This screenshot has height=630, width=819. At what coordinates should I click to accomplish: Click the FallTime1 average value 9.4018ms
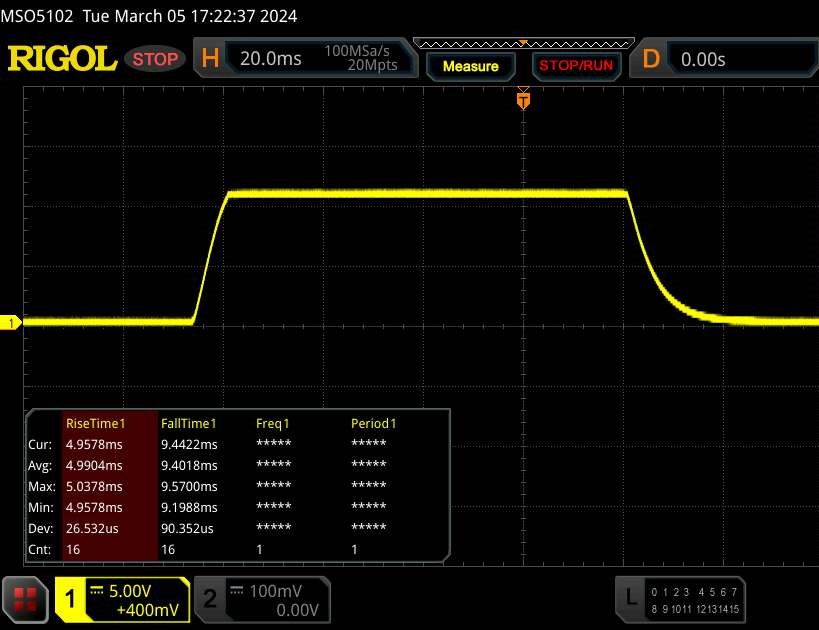pyautogui.click(x=189, y=465)
